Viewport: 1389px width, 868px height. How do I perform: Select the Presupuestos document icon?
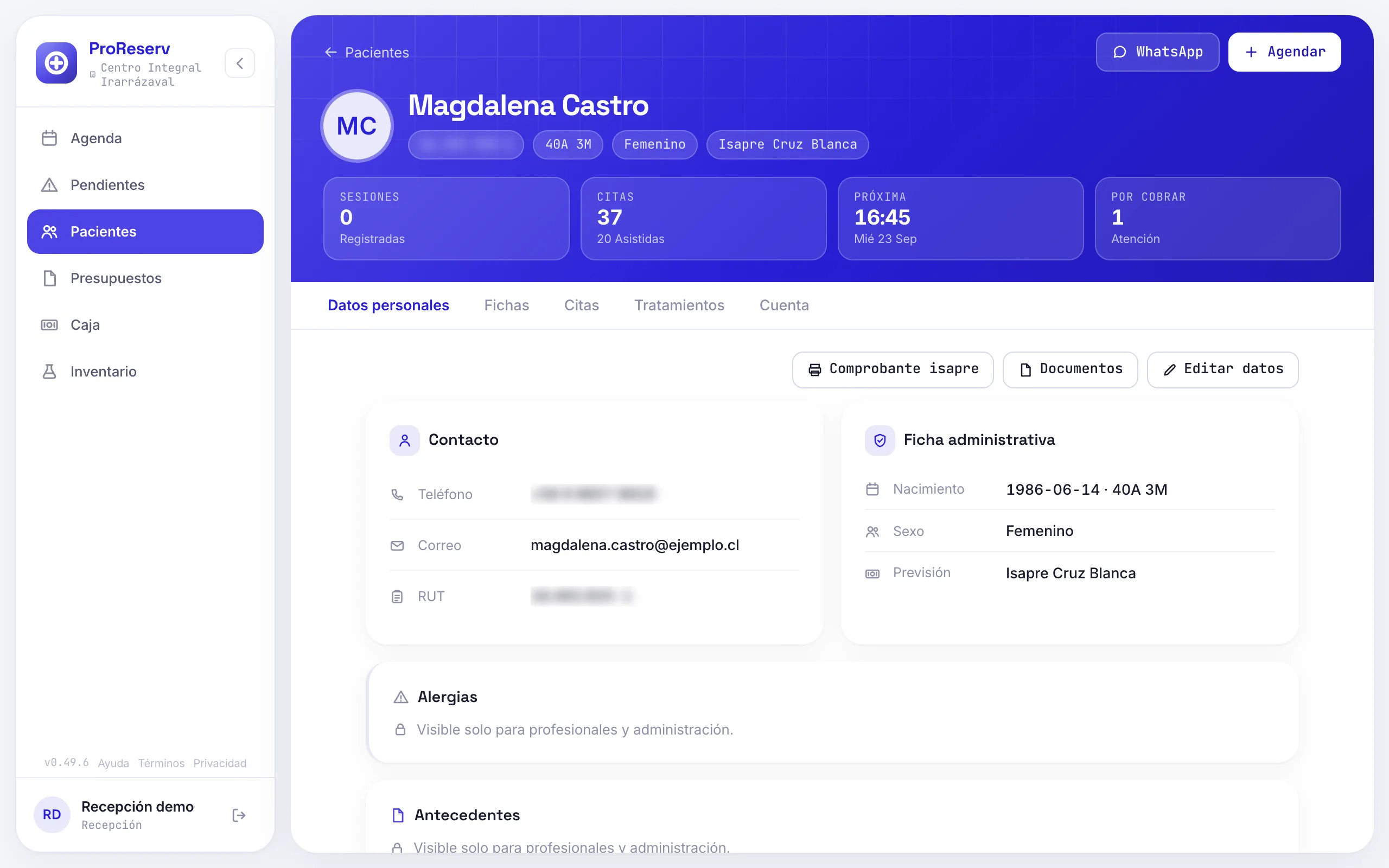[x=49, y=278]
